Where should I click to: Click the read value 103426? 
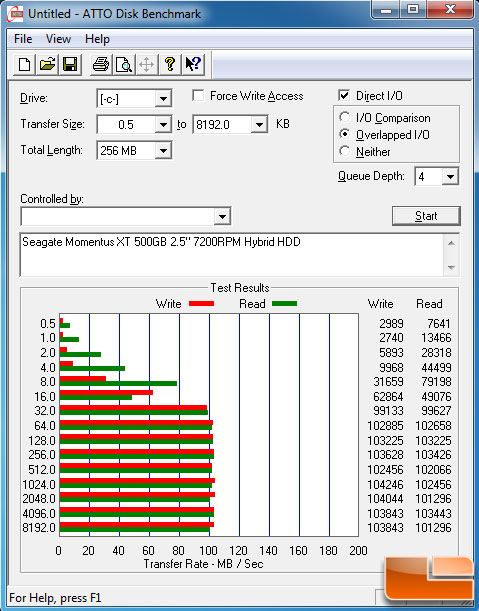pos(433,455)
